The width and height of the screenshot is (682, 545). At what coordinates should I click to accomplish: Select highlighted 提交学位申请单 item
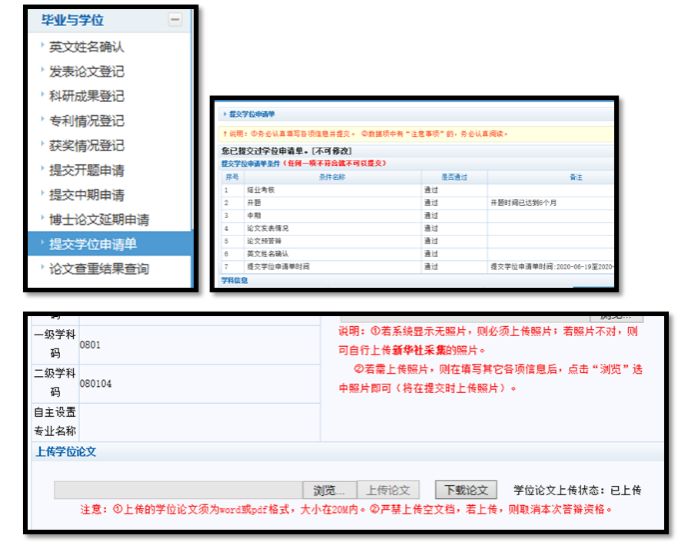(x=93, y=243)
